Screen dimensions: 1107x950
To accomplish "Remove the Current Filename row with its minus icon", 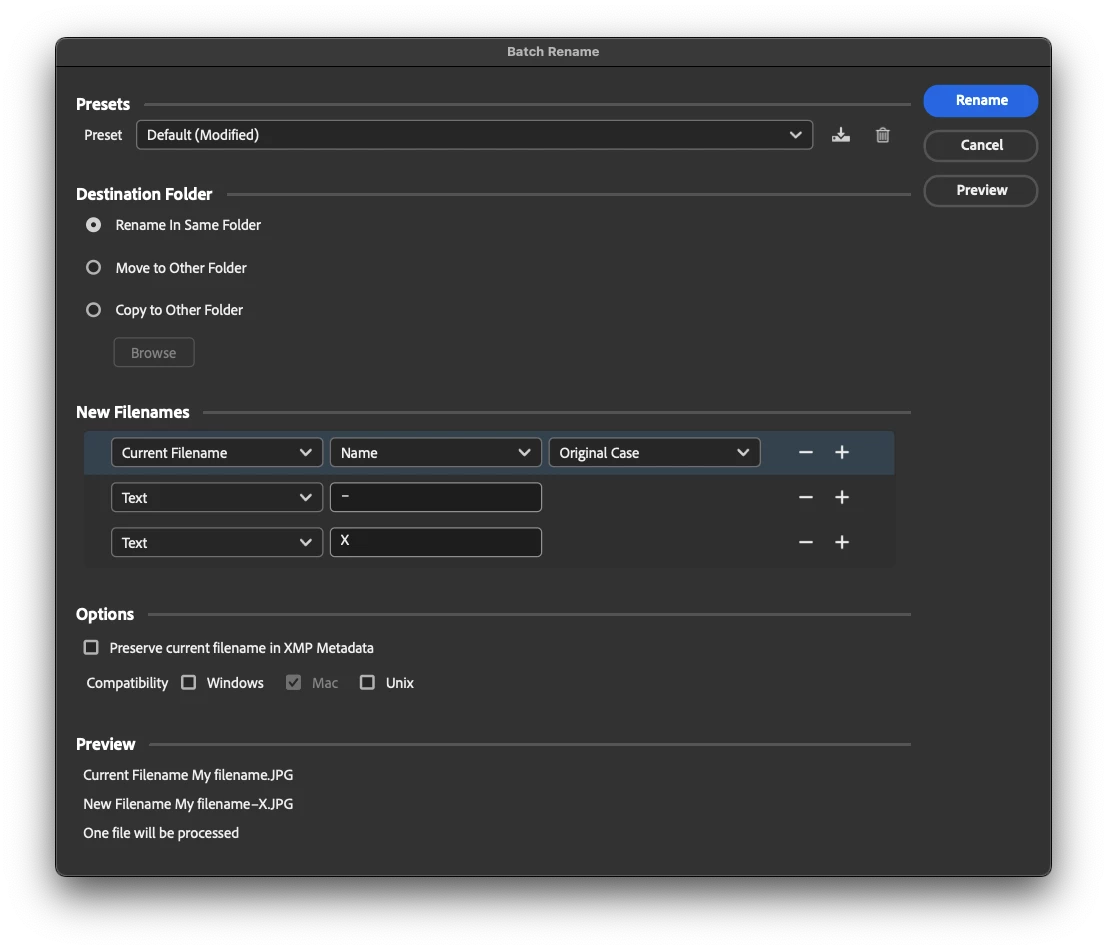I will tap(806, 452).
